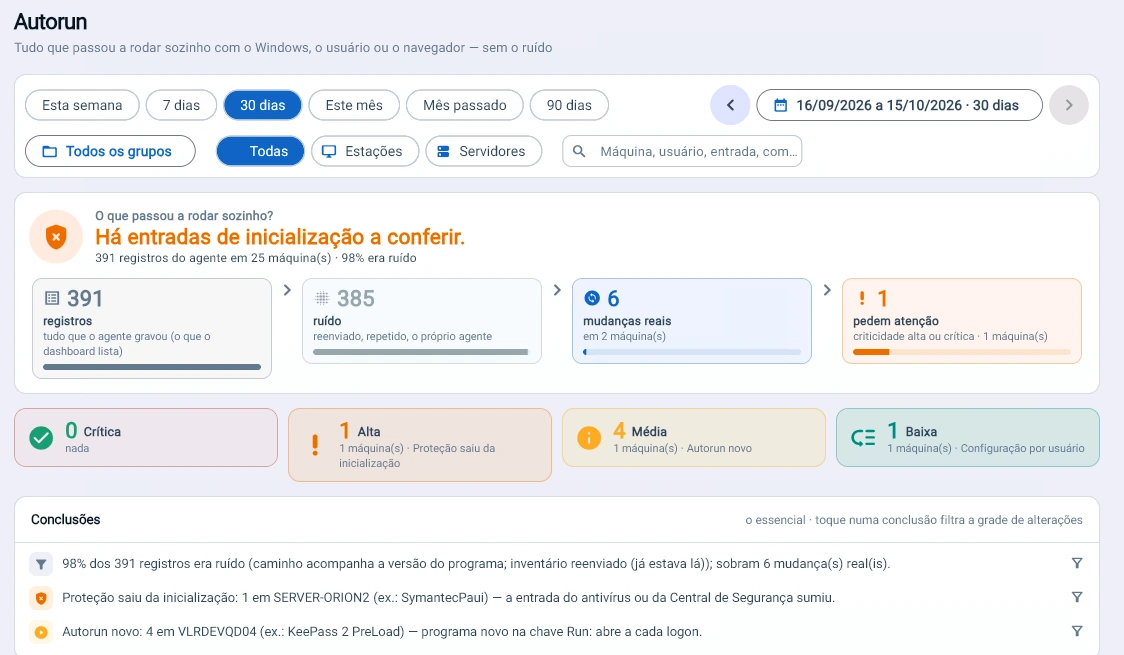Click the teal config icon in Baixa card
Image resolution: width=1124 pixels, height=655 pixels.
pyautogui.click(x=863, y=438)
